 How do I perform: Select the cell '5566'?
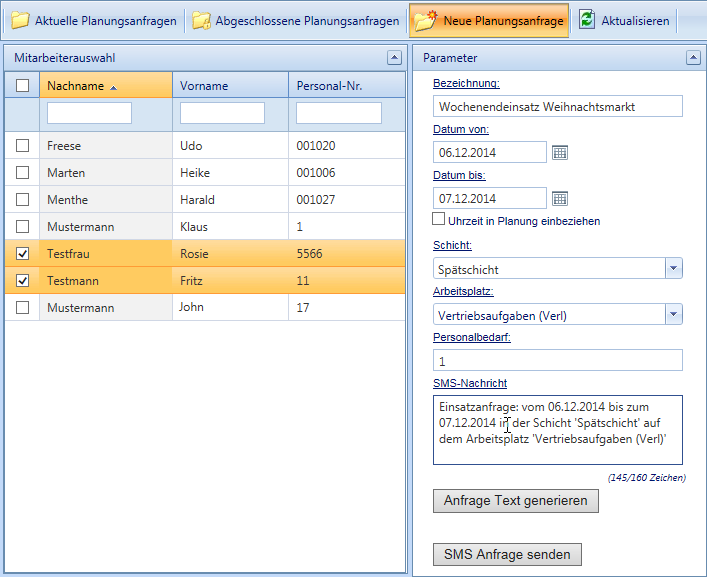click(347, 253)
